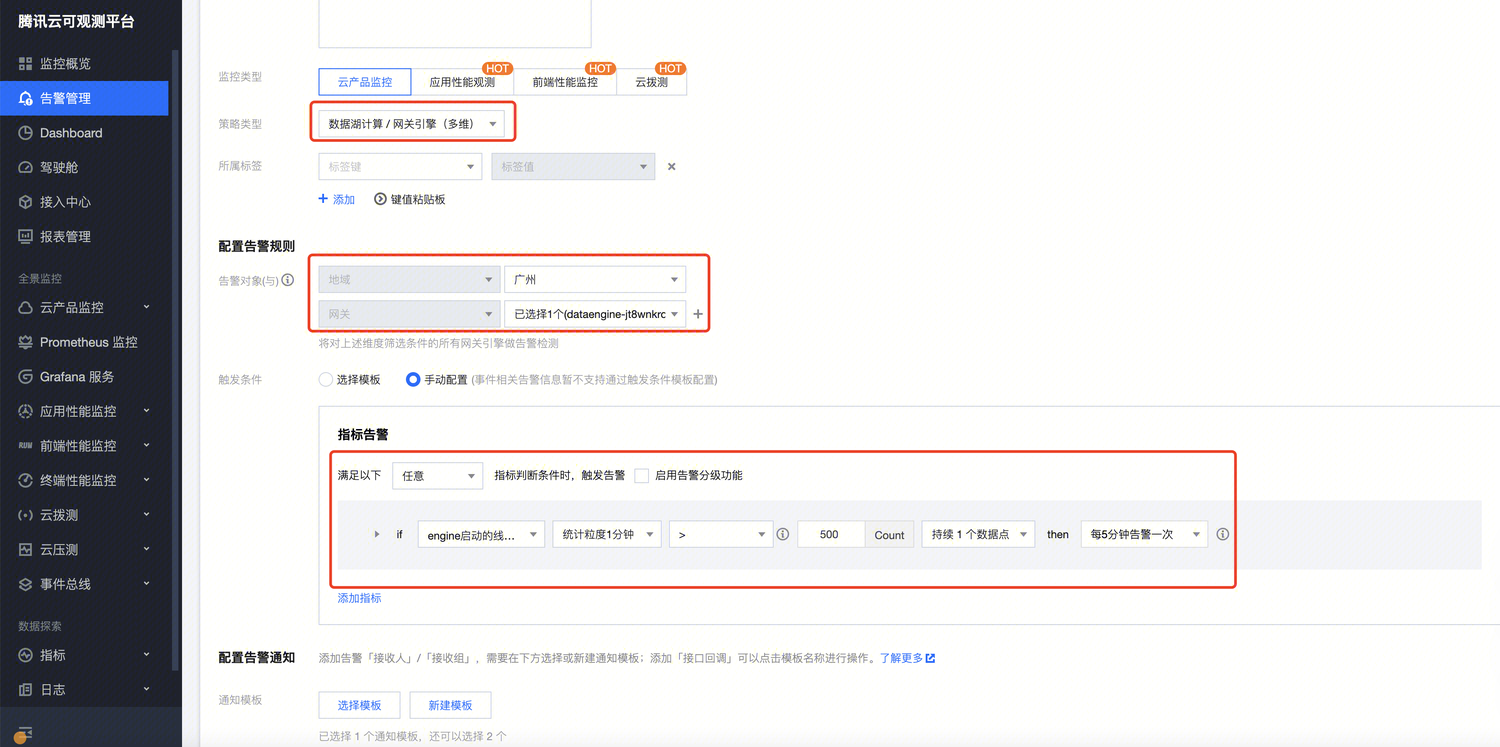
Task: Click the 驾驶舱 gauge icon
Action: [x=26, y=167]
